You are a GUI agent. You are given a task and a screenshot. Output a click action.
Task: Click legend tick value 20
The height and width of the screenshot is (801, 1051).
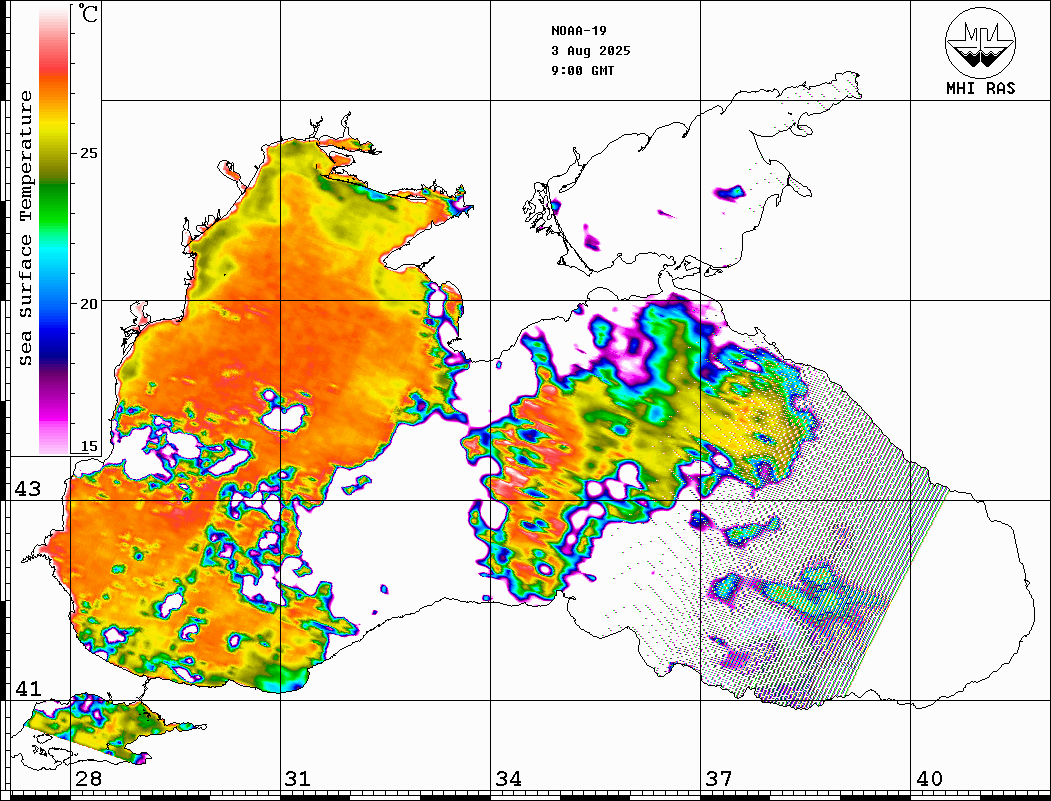click(88, 304)
